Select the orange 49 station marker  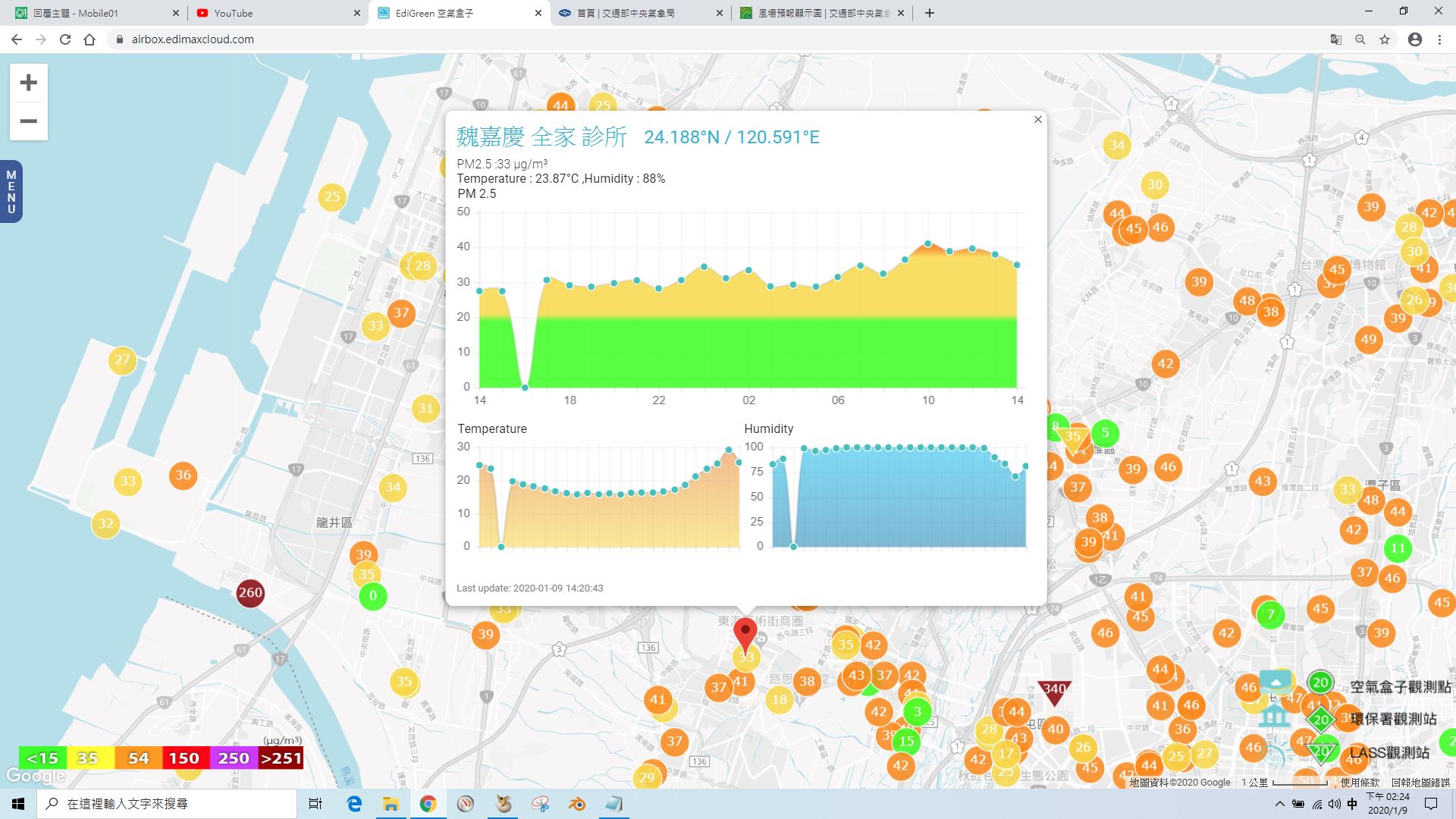point(1368,340)
